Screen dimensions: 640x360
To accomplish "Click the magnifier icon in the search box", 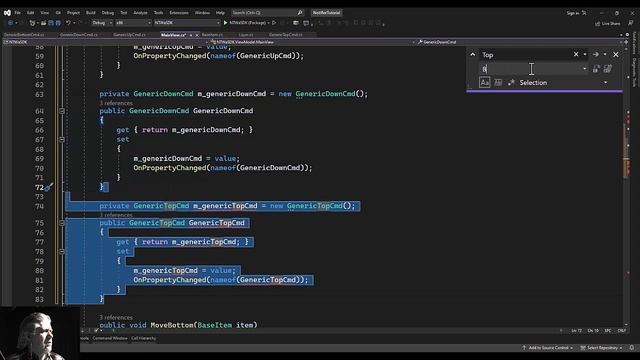I will pyautogui.click(x=300, y=13).
